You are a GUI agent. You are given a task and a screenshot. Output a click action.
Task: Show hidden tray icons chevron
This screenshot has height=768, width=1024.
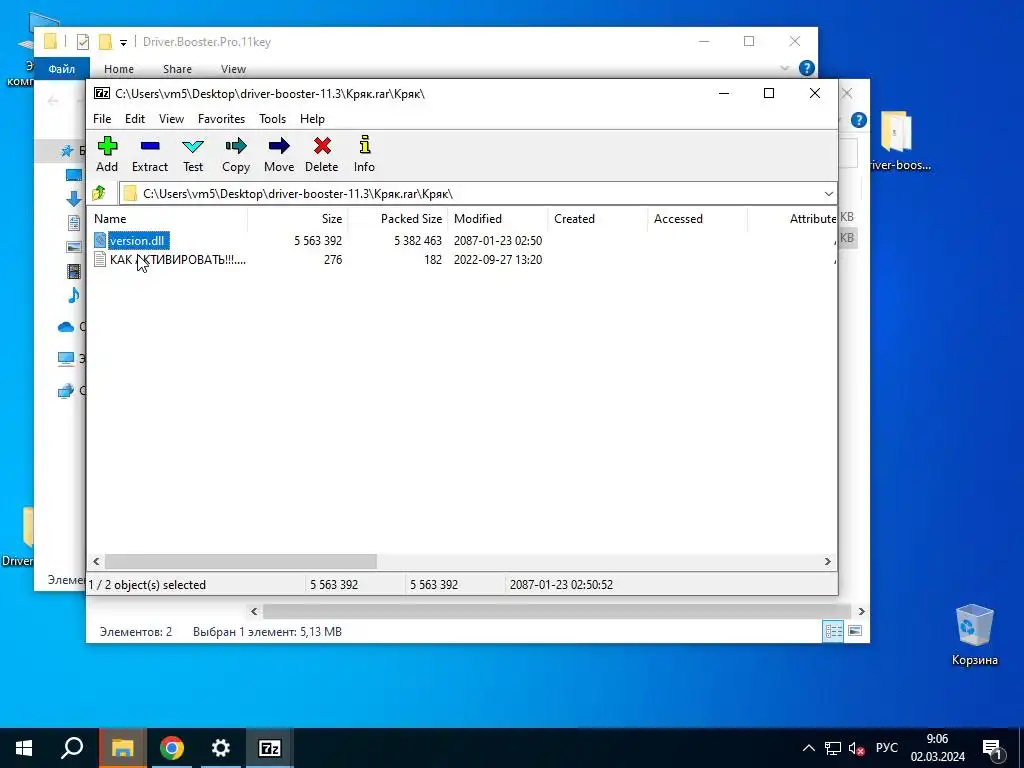pos(808,748)
